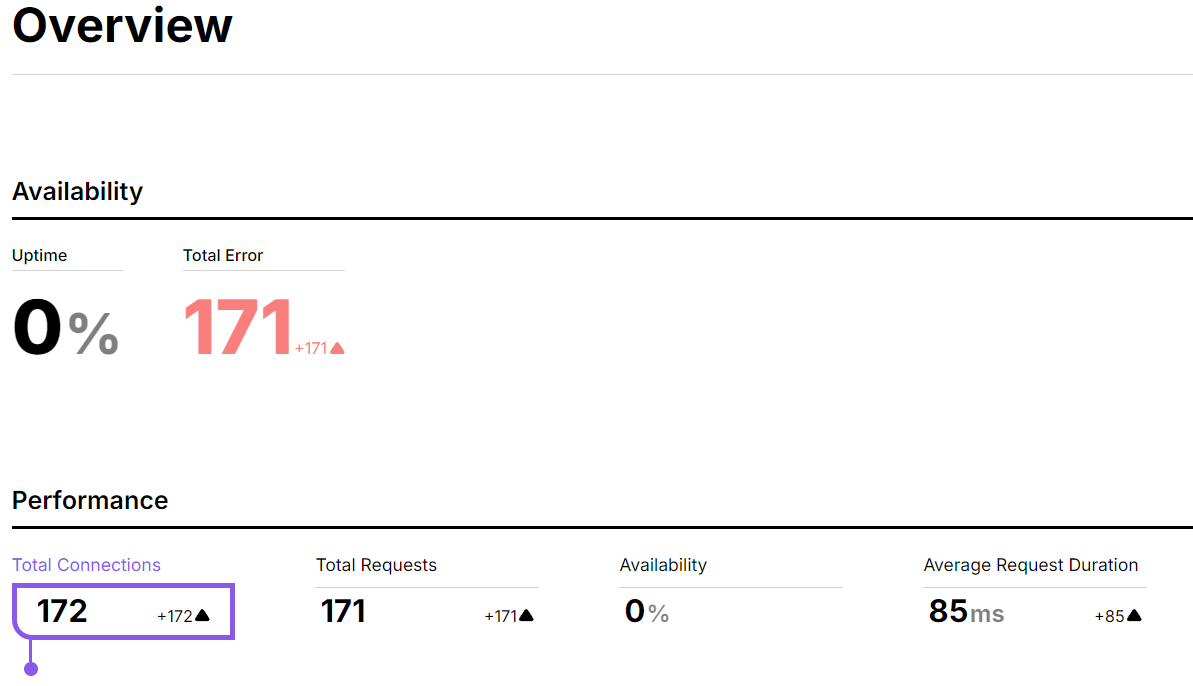Click the Availability section heading
The height and width of the screenshot is (686, 1193).
[x=77, y=191]
